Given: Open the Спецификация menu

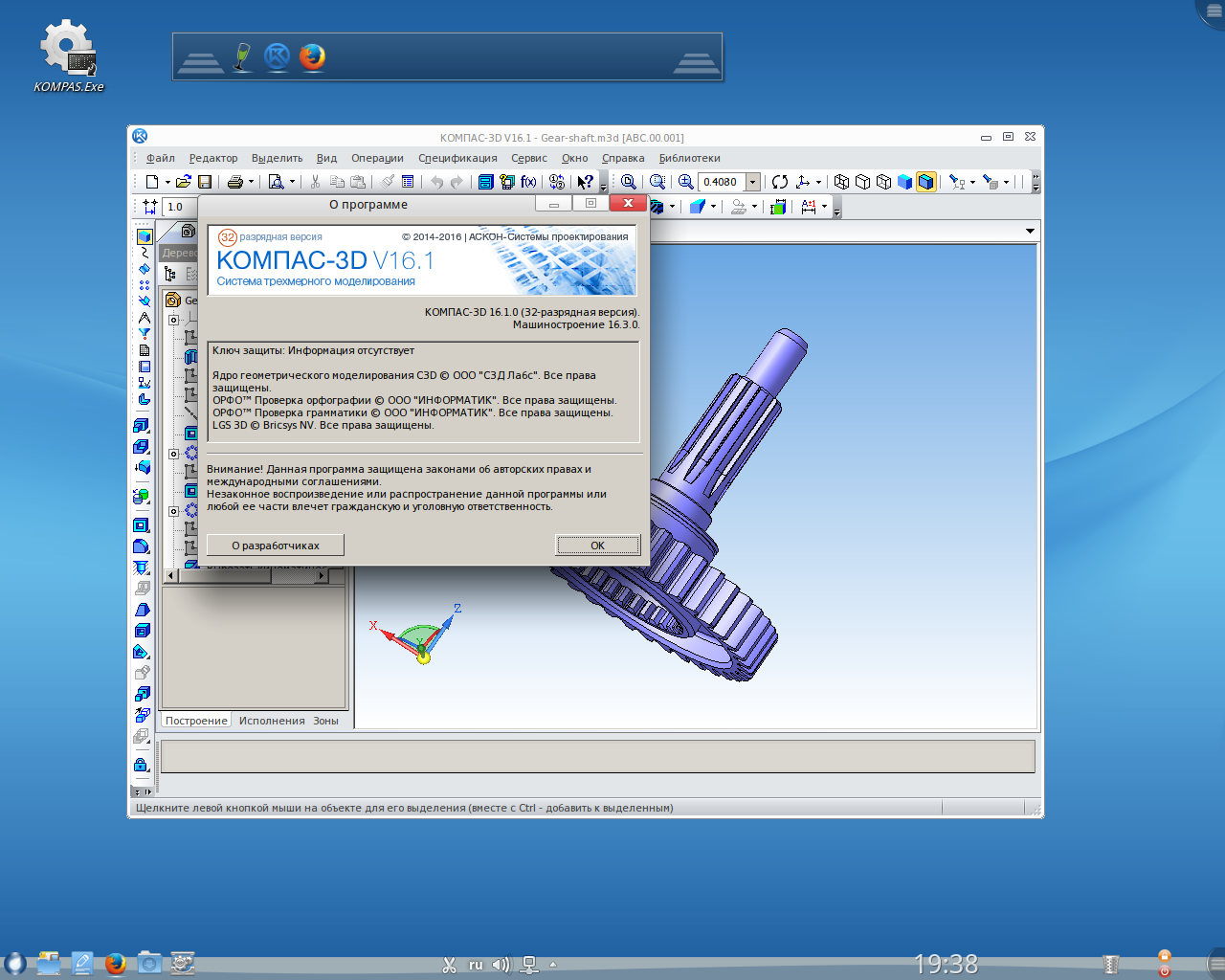Looking at the screenshot, I should [x=457, y=159].
